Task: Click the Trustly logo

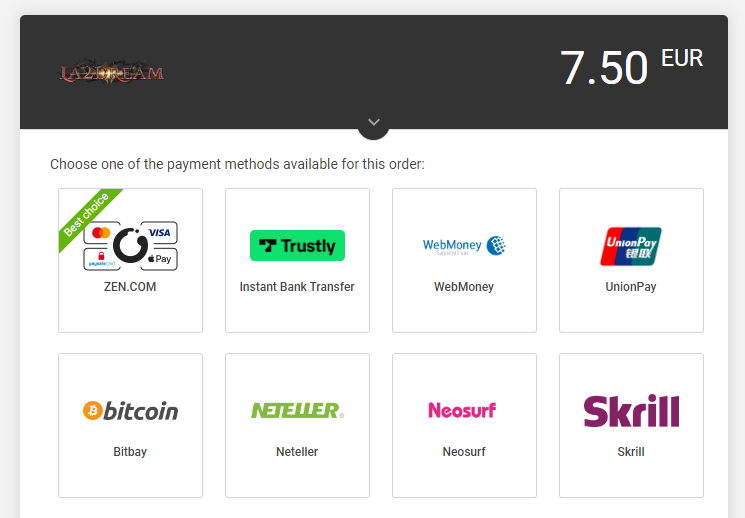Action: [x=297, y=246]
